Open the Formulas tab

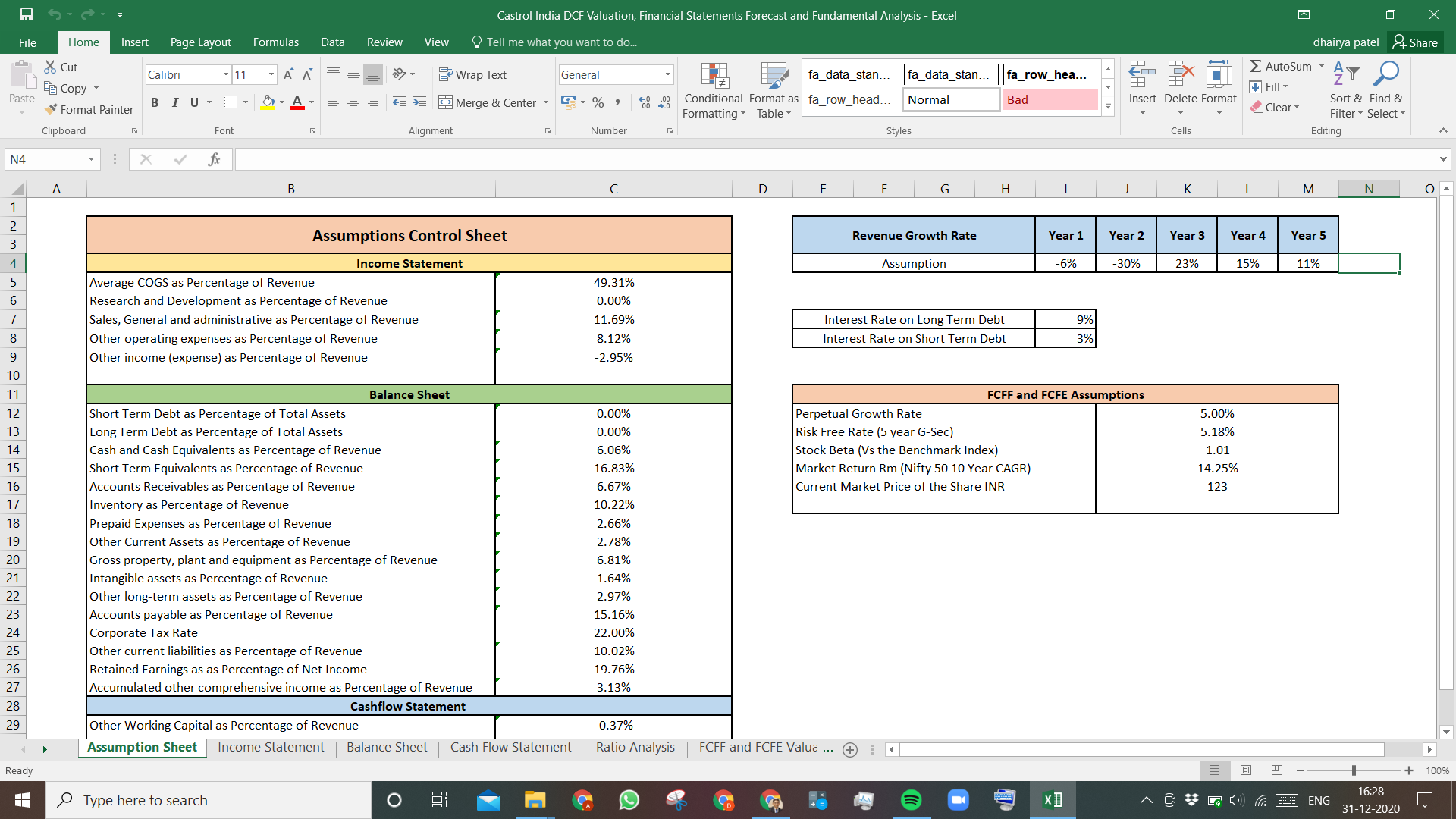[276, 42]
